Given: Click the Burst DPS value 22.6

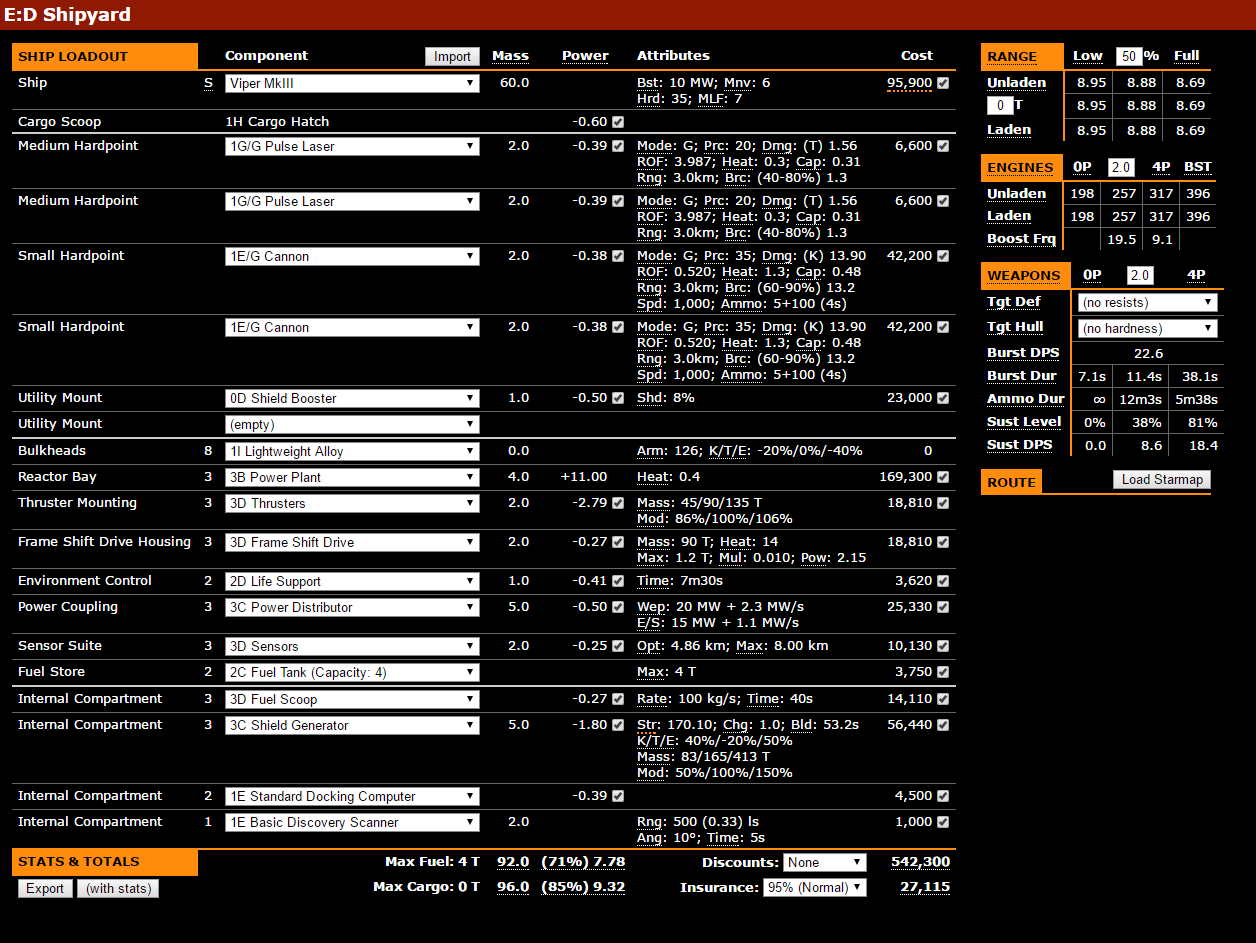Looking at the screenshot, I should click(x=1148, y=353).
